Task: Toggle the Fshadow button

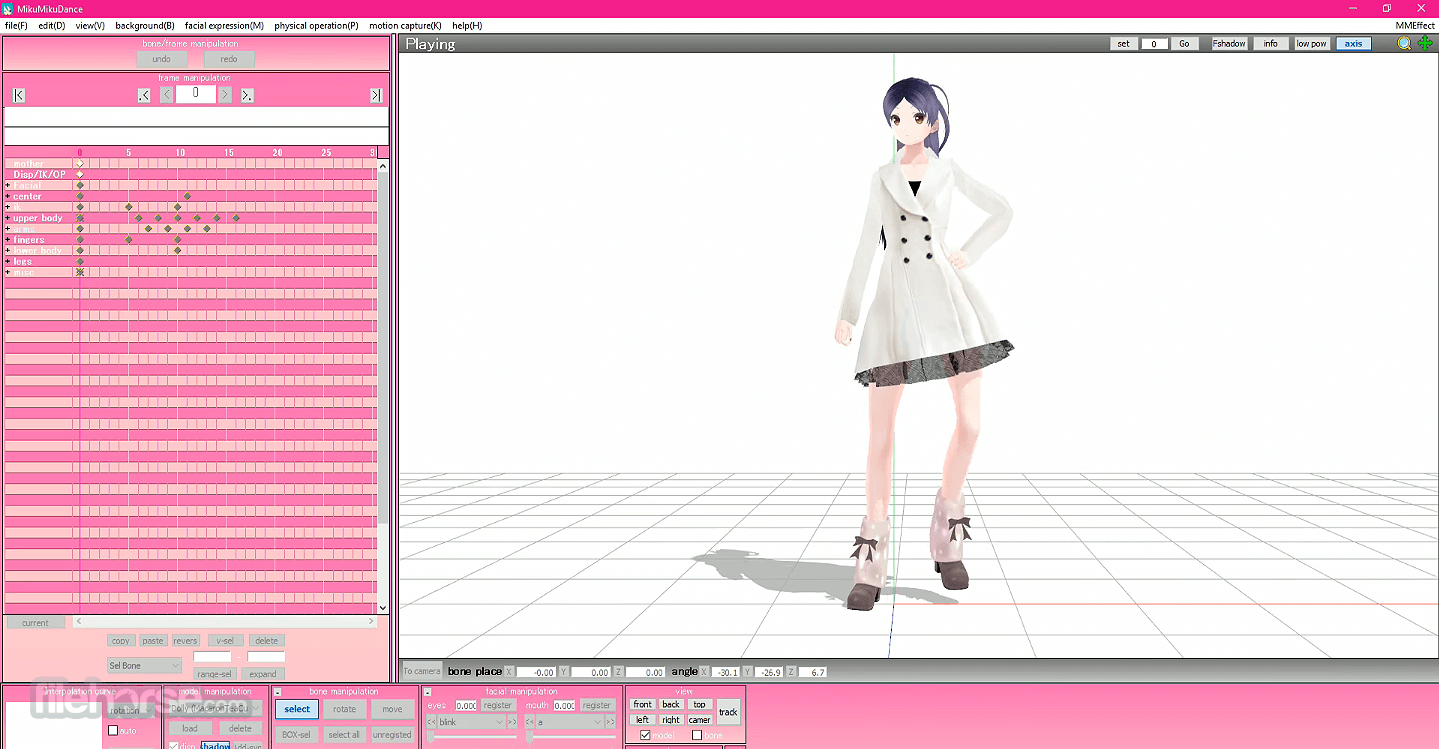Action: [x=1230, y=44]
